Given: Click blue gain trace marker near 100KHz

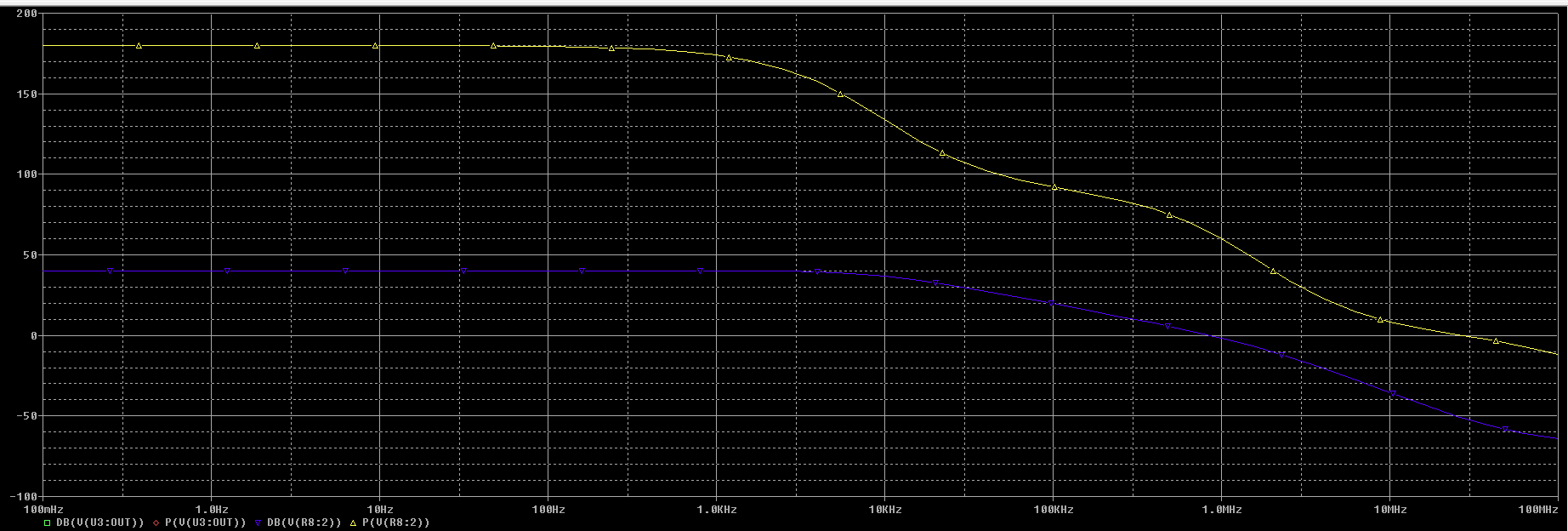Looking at the screenshot, I should click(x=1052, y=304).
